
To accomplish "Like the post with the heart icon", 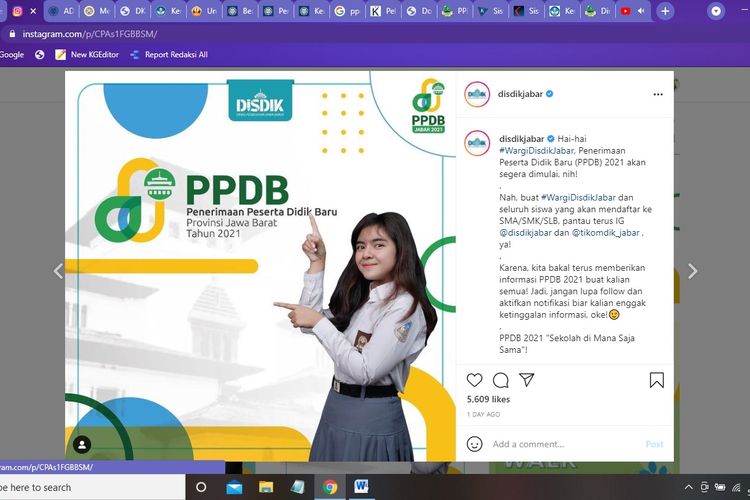I will click(x=475, y=380).
